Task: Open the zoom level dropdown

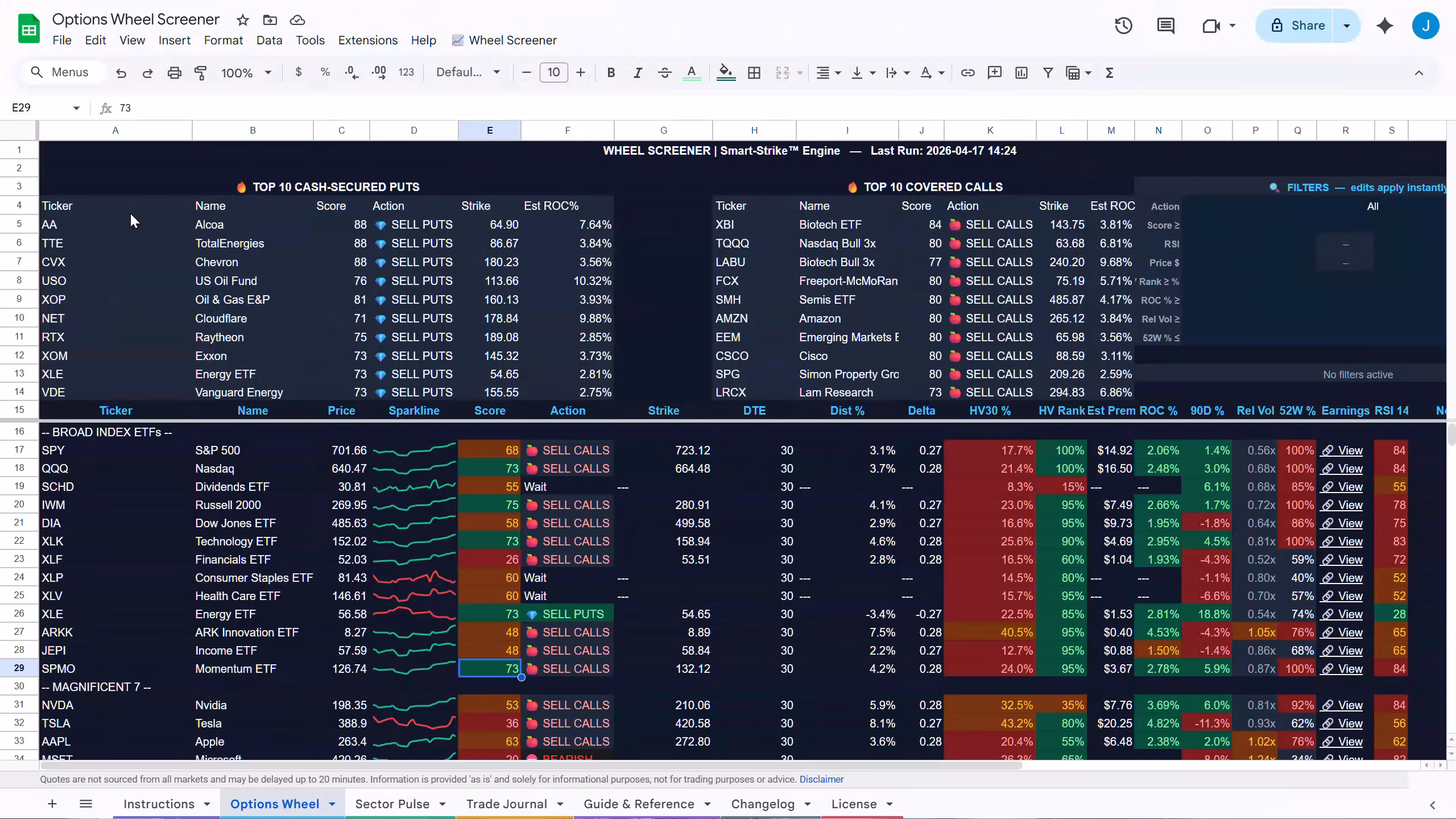Action: click(246, 73)
